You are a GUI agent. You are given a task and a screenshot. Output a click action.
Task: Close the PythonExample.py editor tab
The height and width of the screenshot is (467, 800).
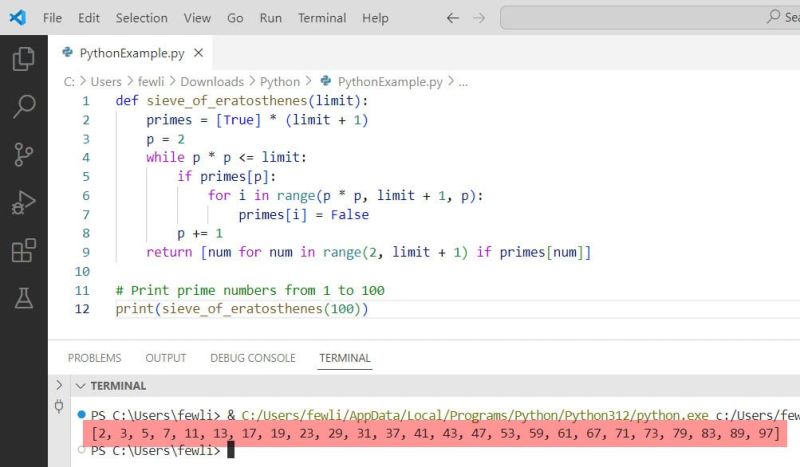(198, 53)
